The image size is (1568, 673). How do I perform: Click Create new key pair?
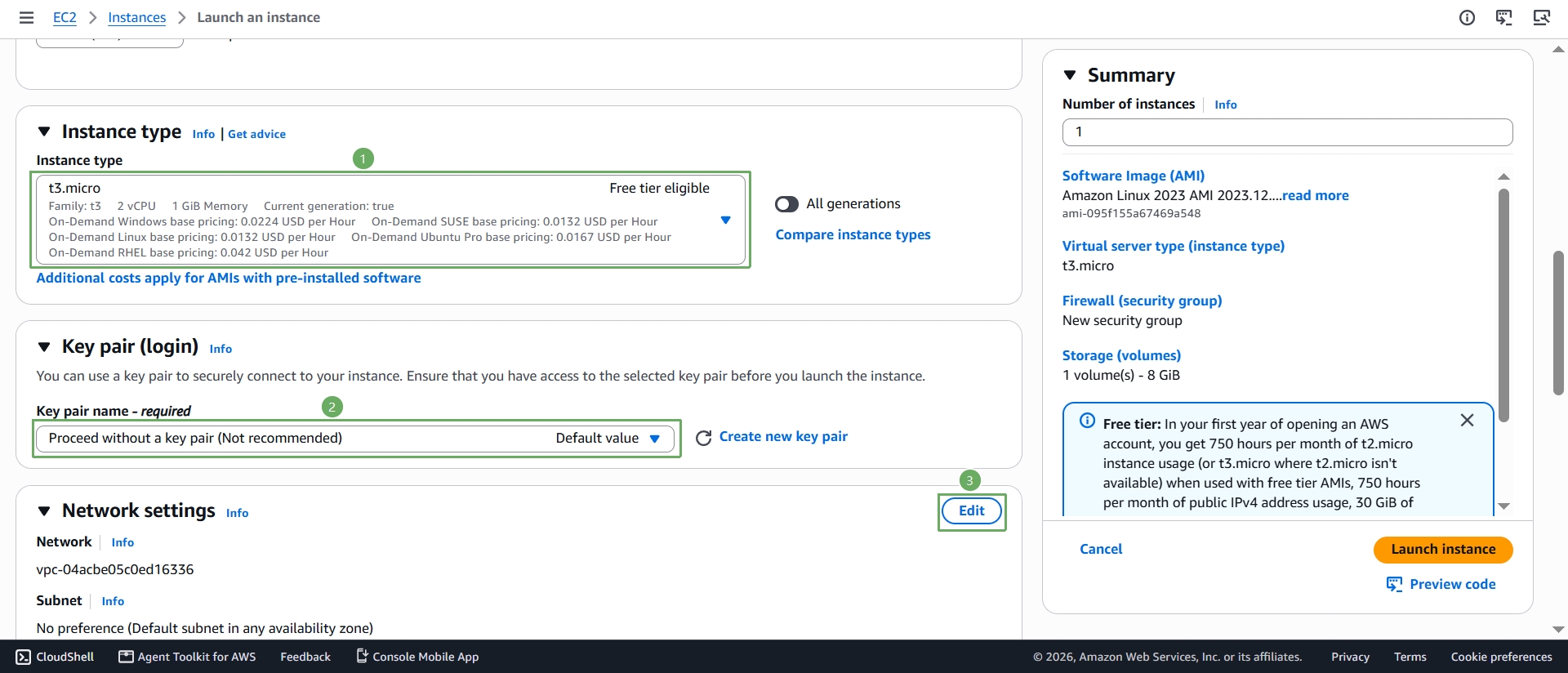(x=783, y=436)
